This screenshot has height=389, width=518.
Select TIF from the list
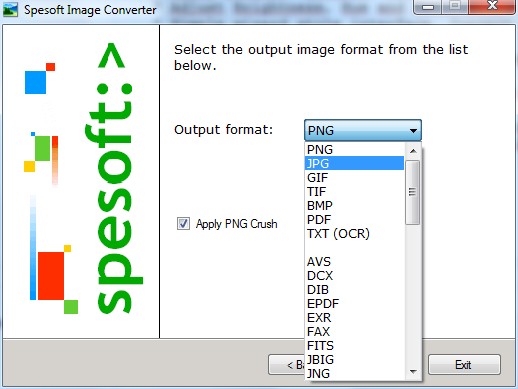click(355, 191)
